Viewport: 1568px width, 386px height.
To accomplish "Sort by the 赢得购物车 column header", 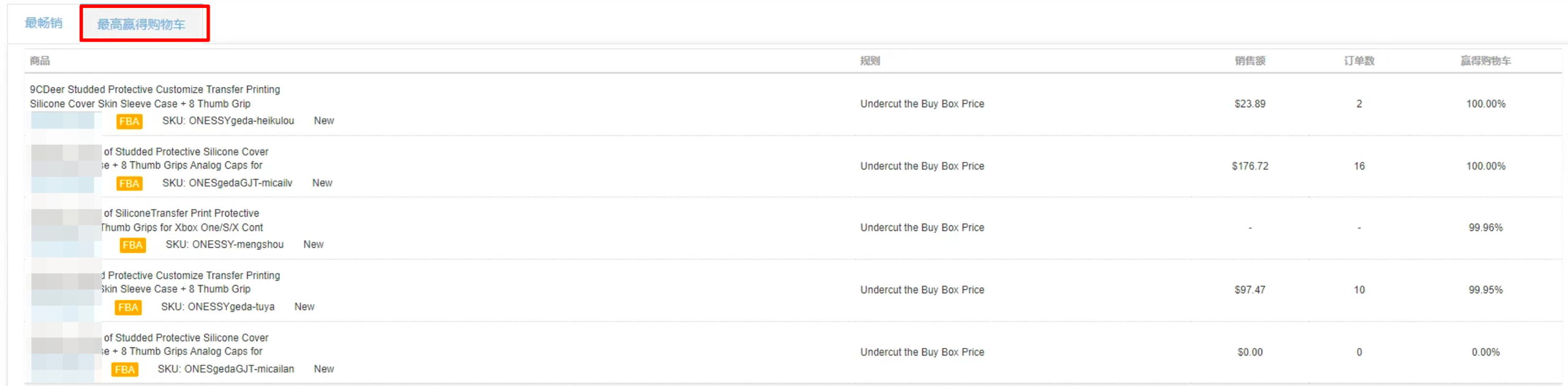I will coord(1485,61).
